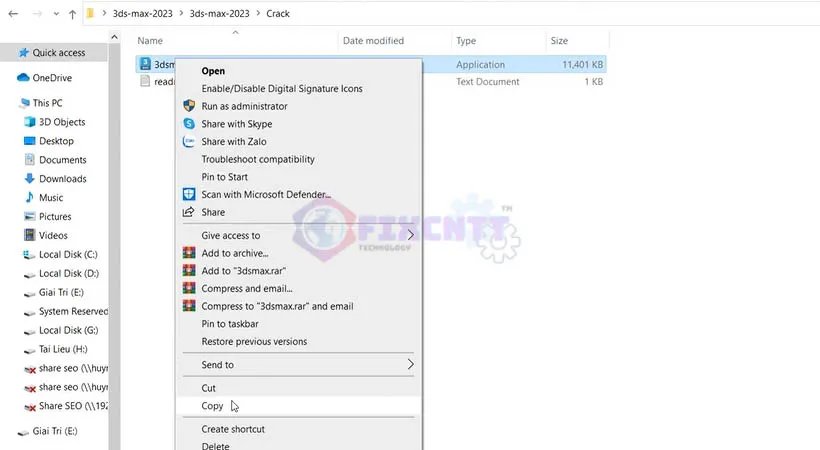Click the back arrow navigation button

[x=11, y=15]
